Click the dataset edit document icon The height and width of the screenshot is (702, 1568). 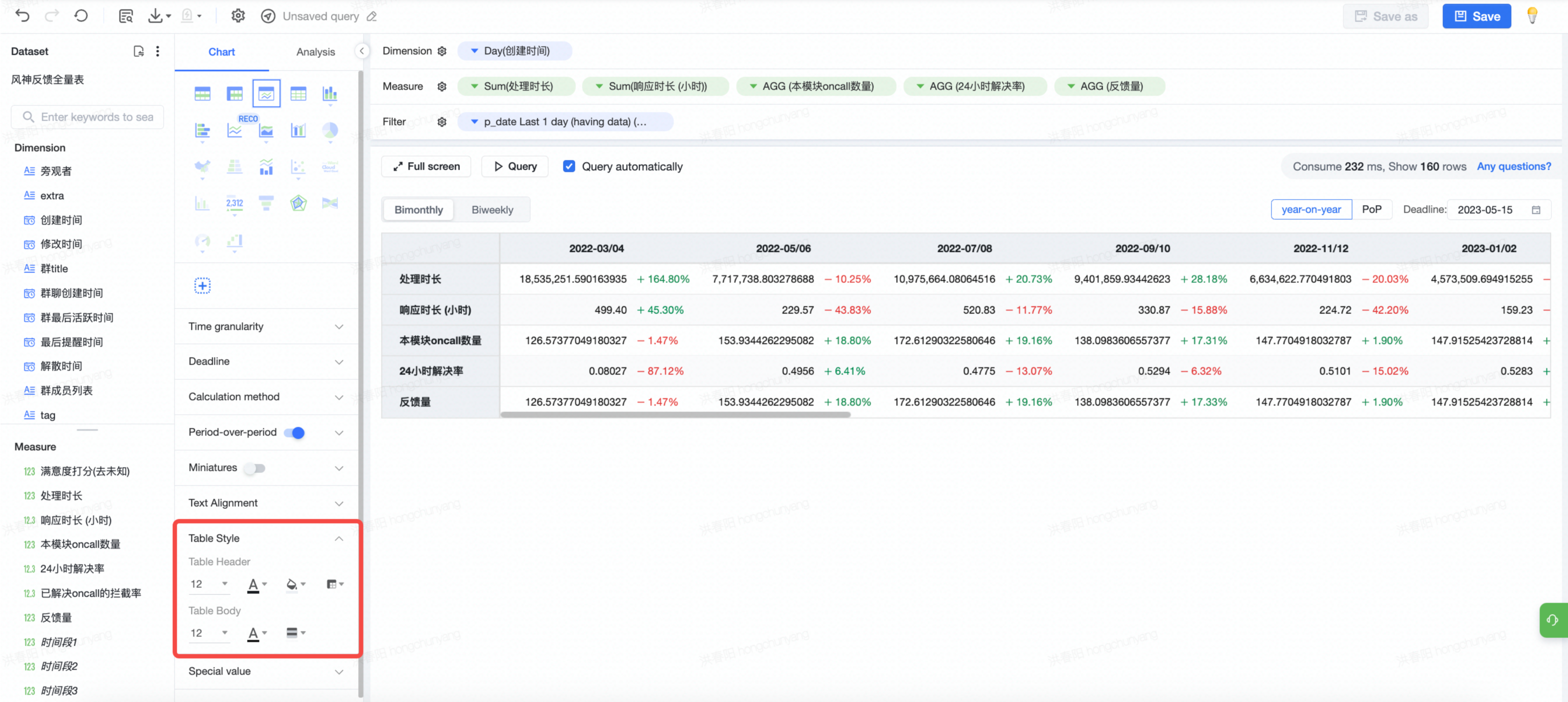click(139, 51)
